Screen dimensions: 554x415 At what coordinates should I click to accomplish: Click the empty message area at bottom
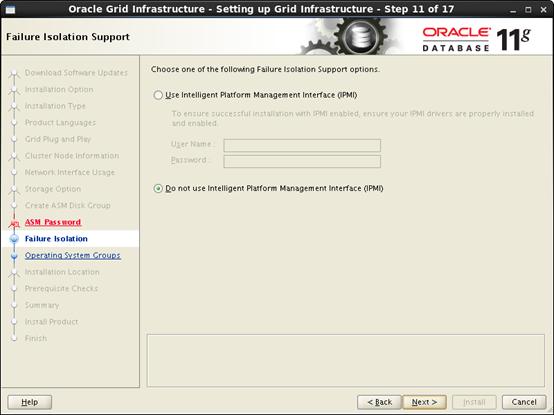[346, 361]
